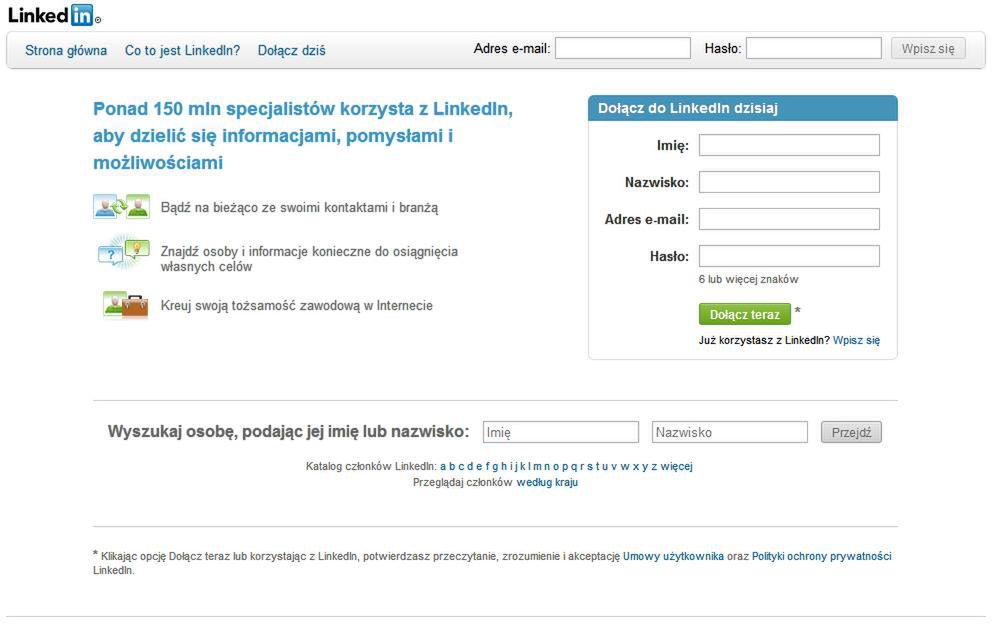Open member directory letter z
The image size is (1000, 625).
(x=654, y=466)
